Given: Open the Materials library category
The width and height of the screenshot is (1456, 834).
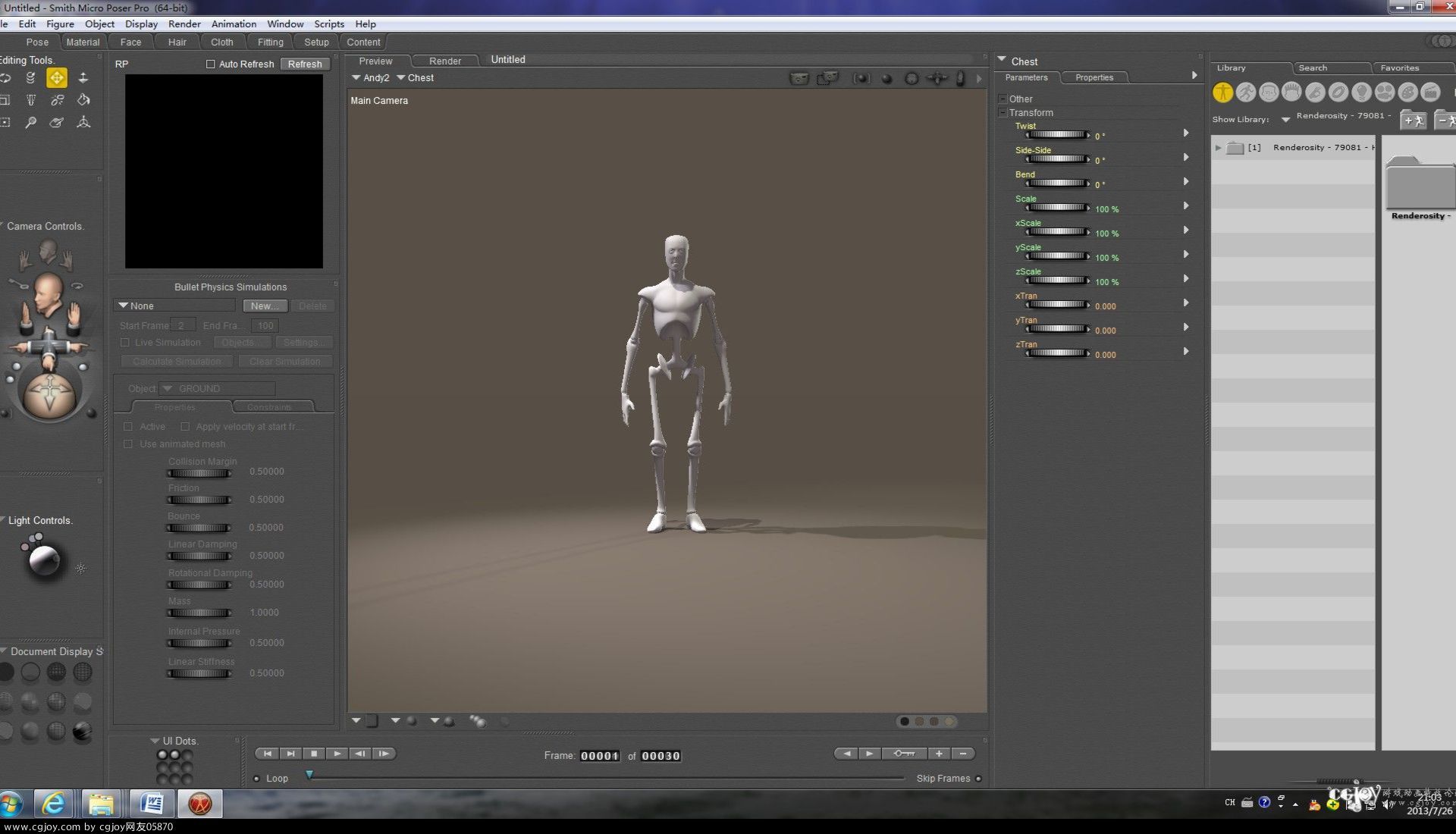Looking at the screenshot, I should 1407,92.
